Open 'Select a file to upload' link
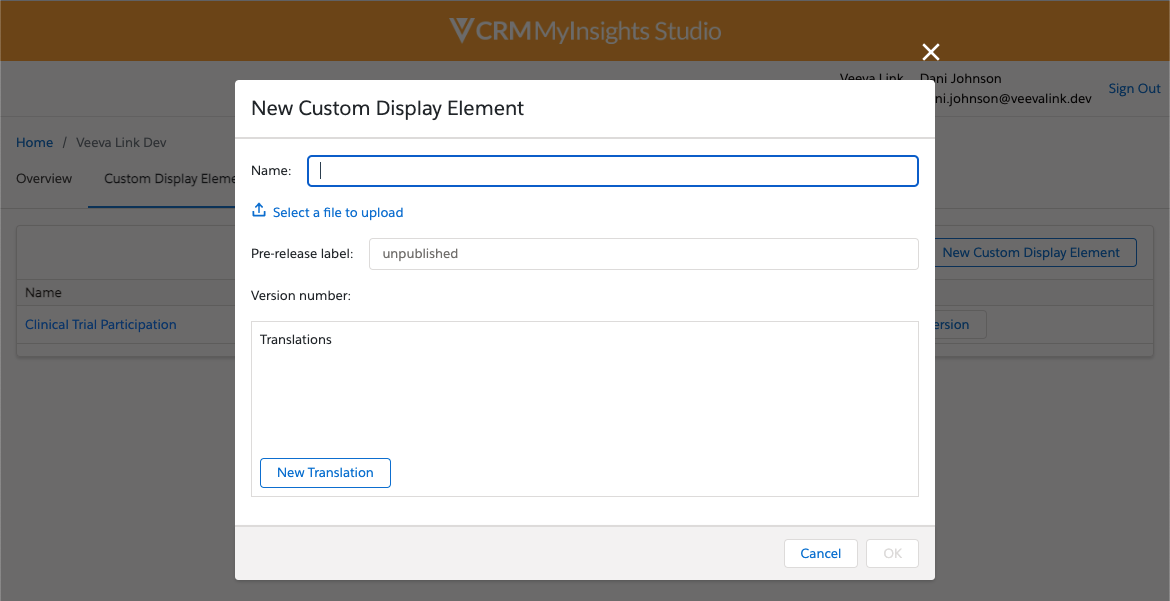 click(x=337, y=212)
